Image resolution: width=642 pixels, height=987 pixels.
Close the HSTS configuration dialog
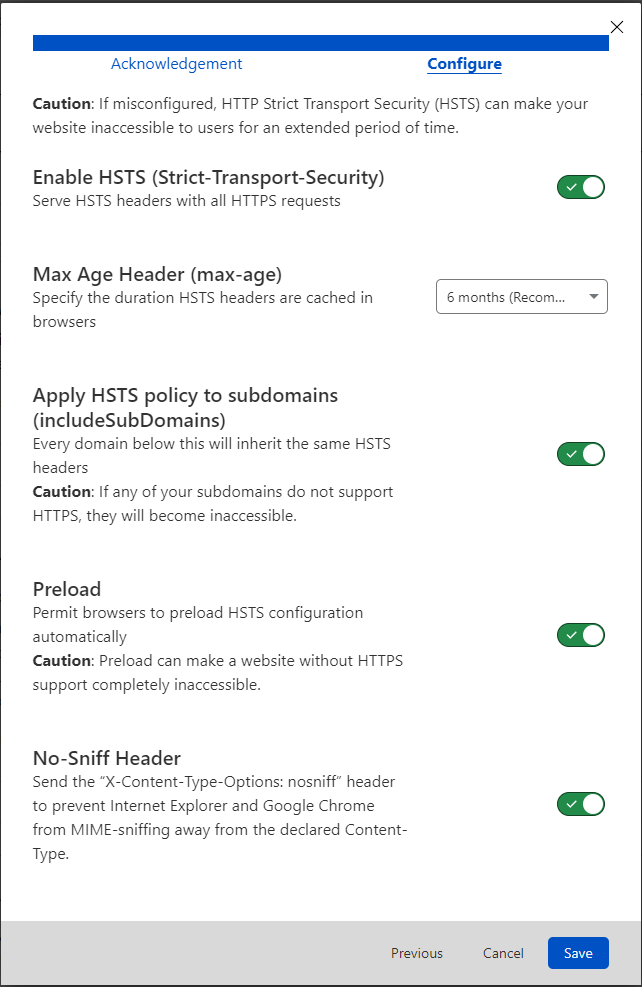pos(616,27)
